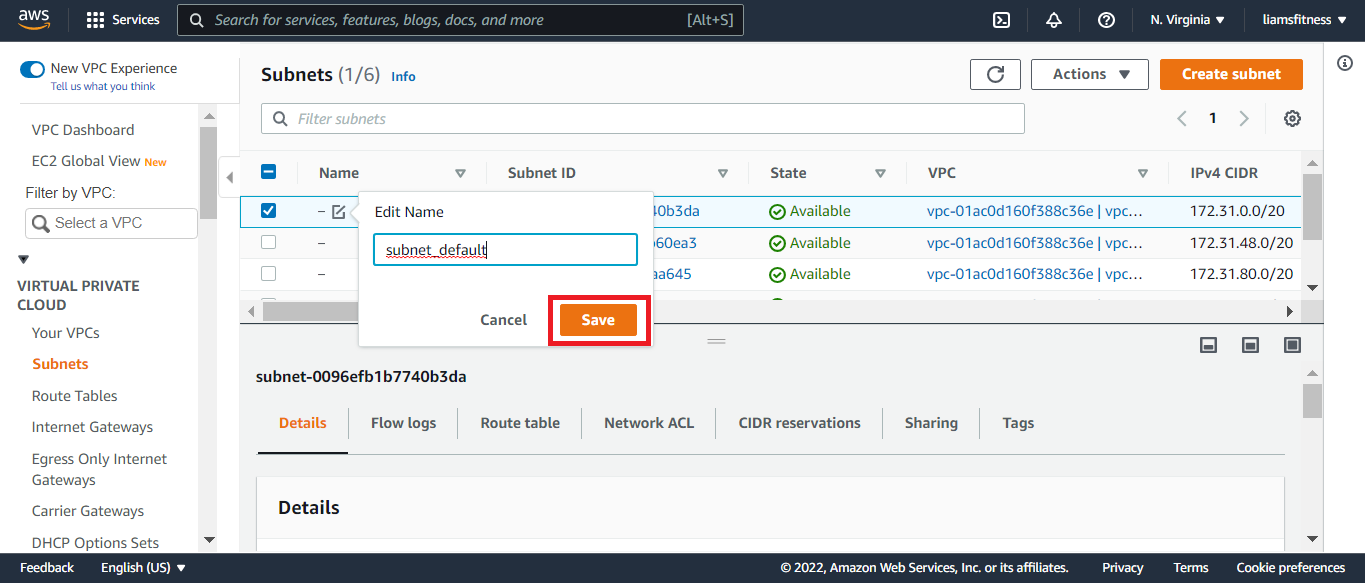Toggle New VPC Experience switch
Image resolution: width=1365 pixels, height=583 pixels.
tap(33, 69)
